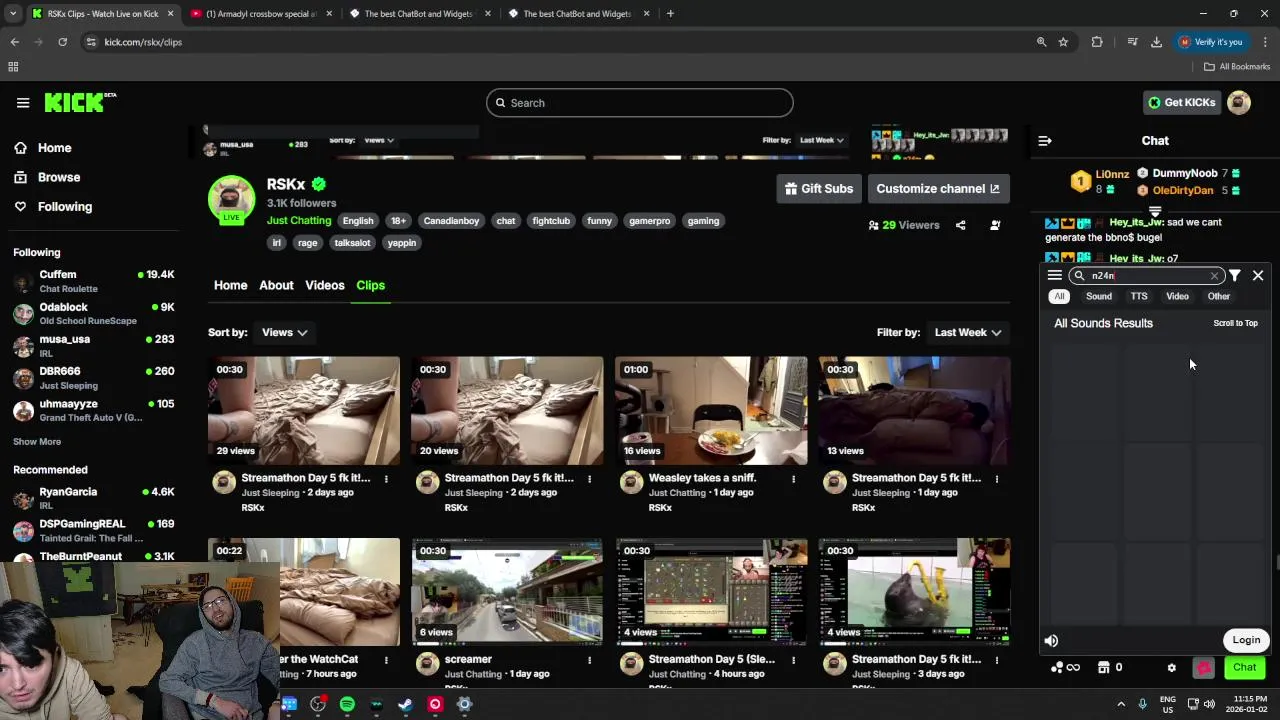Open Cuffem channel in Following list
1280x720 pixels.
coord(93,281)
